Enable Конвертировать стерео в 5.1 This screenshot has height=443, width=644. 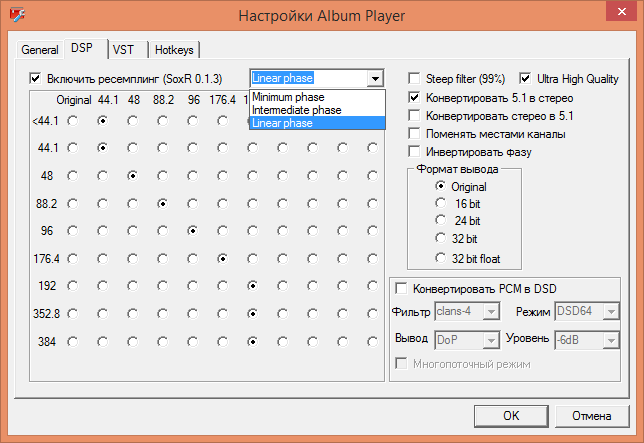(414, 116)
